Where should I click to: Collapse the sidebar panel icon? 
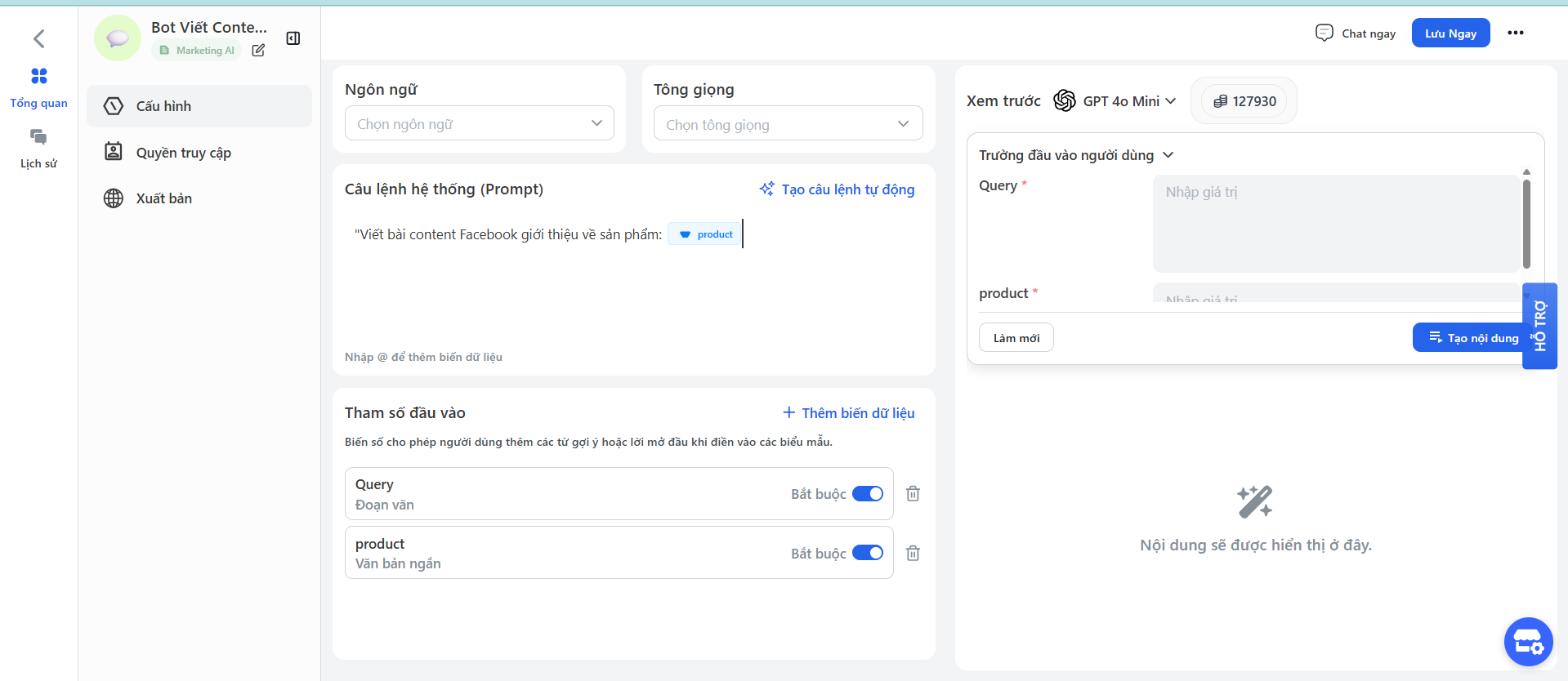[x=293, y=38]
